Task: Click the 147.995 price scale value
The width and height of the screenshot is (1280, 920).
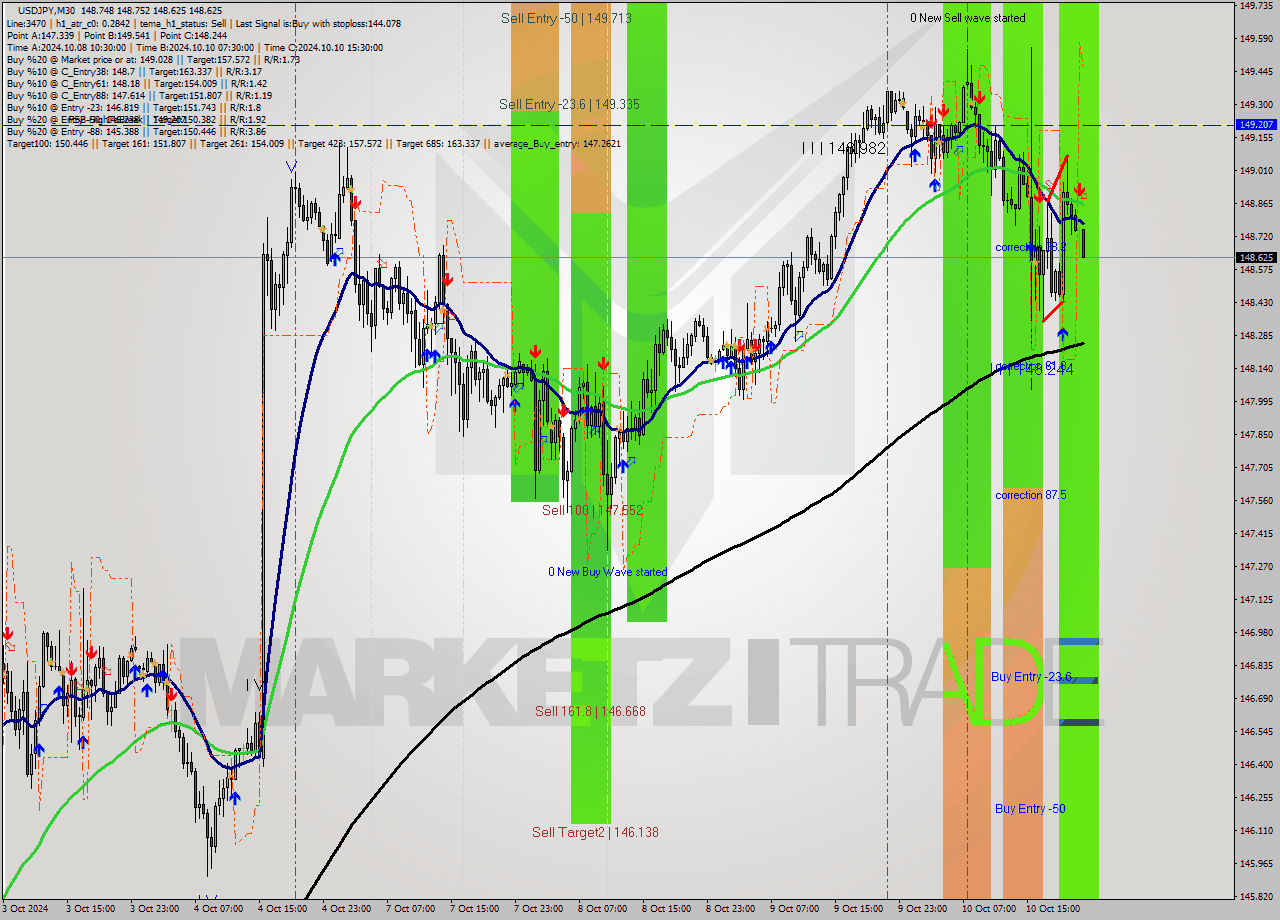Action: point(1256,401)
